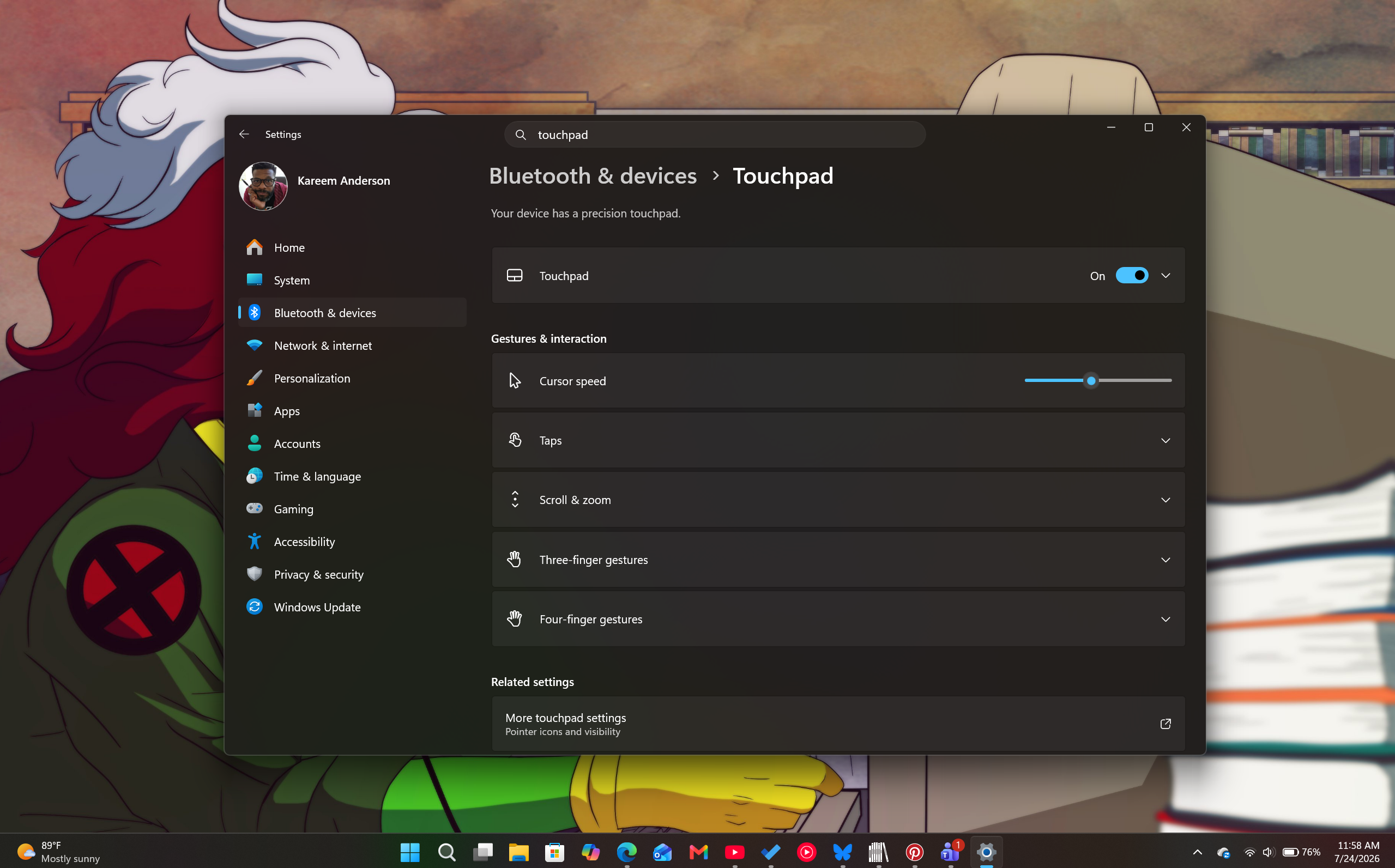This screenshot has width=1395, height=868.
Task: Open YouTube from taskbar
Action: pyautogui.click(x=734, y=853)
